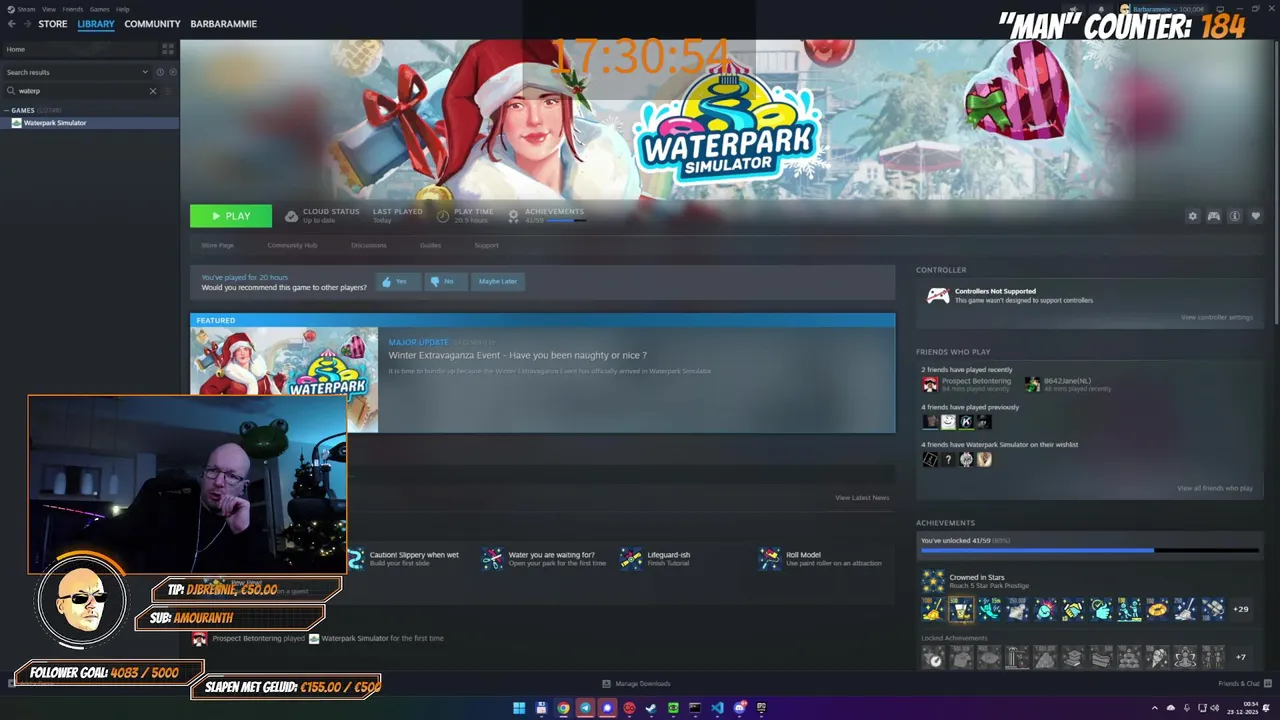Image resolution: width=1280 pixels, height=720 pixels.
Task: Open the Games menu
Action: pos(100,9)
